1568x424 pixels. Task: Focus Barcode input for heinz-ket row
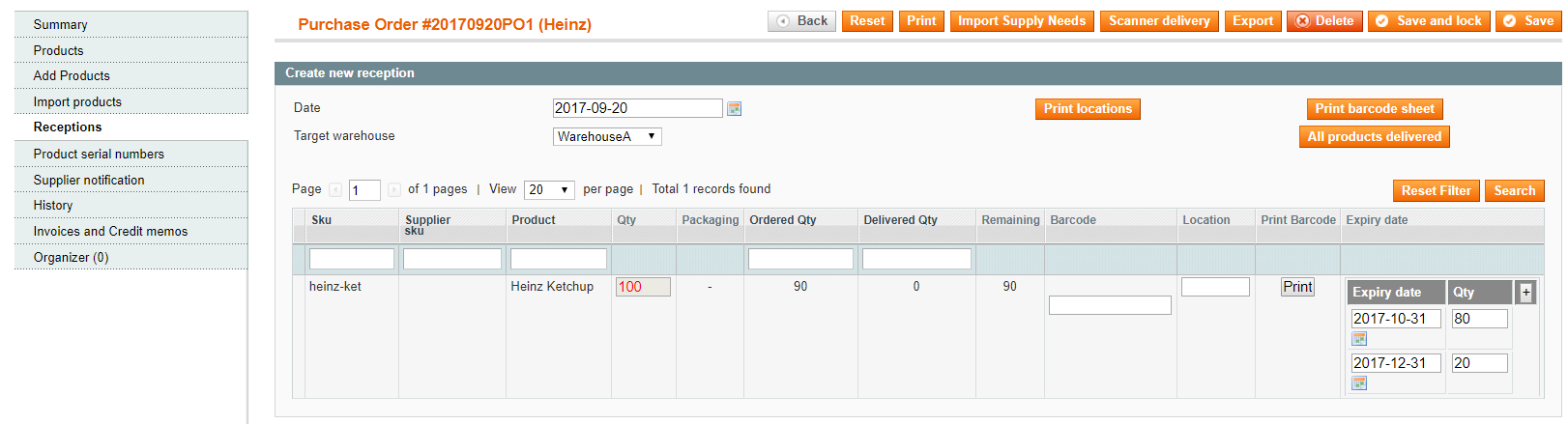point(1110,305)
